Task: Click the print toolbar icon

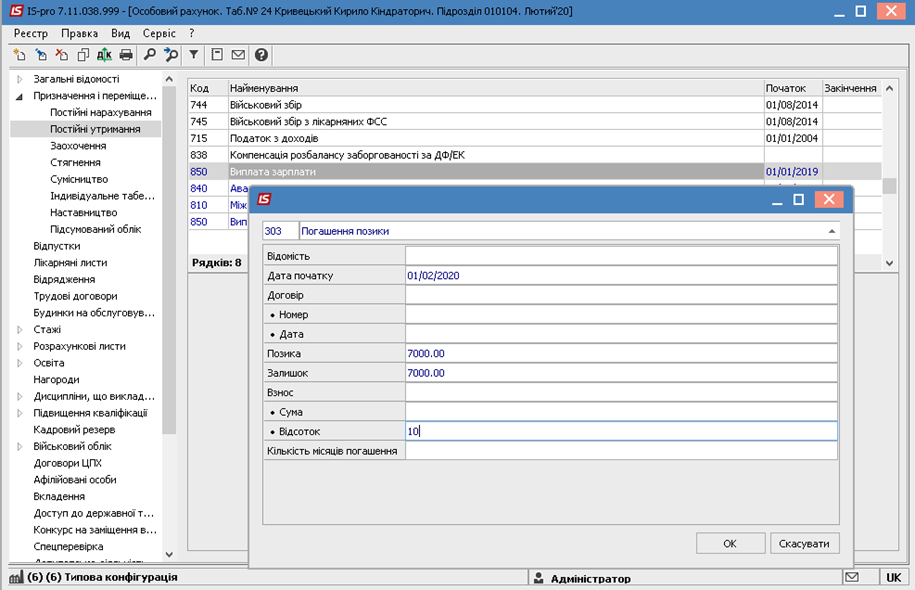Action: [x=125, y=55]
